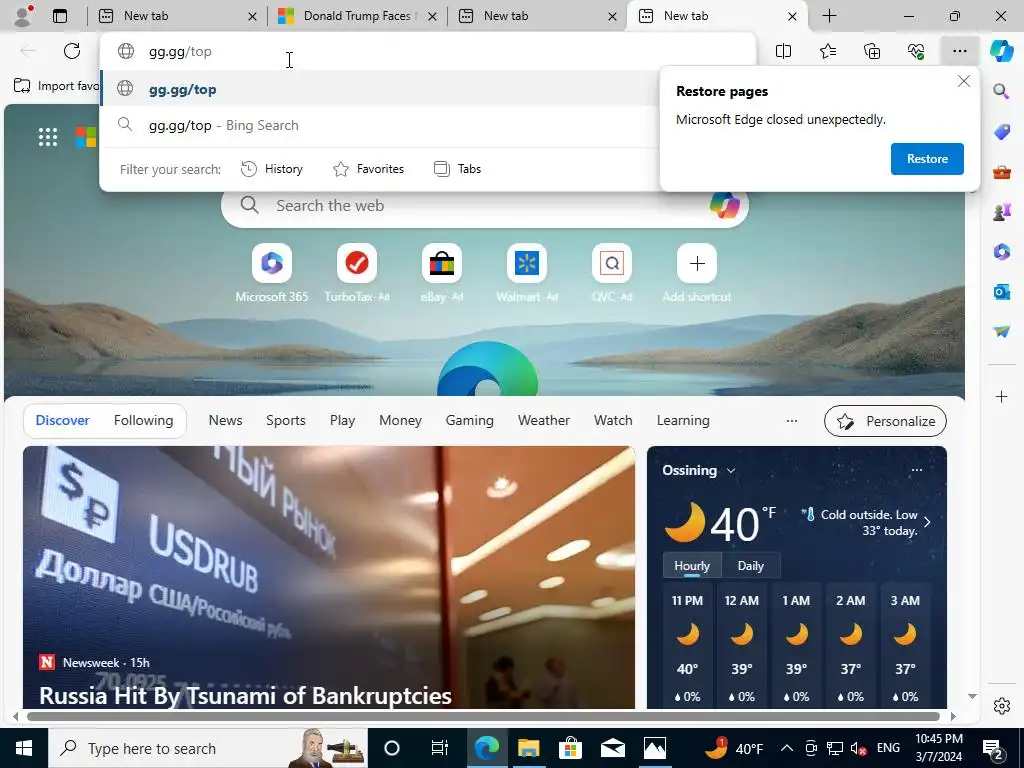Open Import favorites in bookmarks bar
The width and height of the screenshot is (1024, 768).
tap(56, 86)
